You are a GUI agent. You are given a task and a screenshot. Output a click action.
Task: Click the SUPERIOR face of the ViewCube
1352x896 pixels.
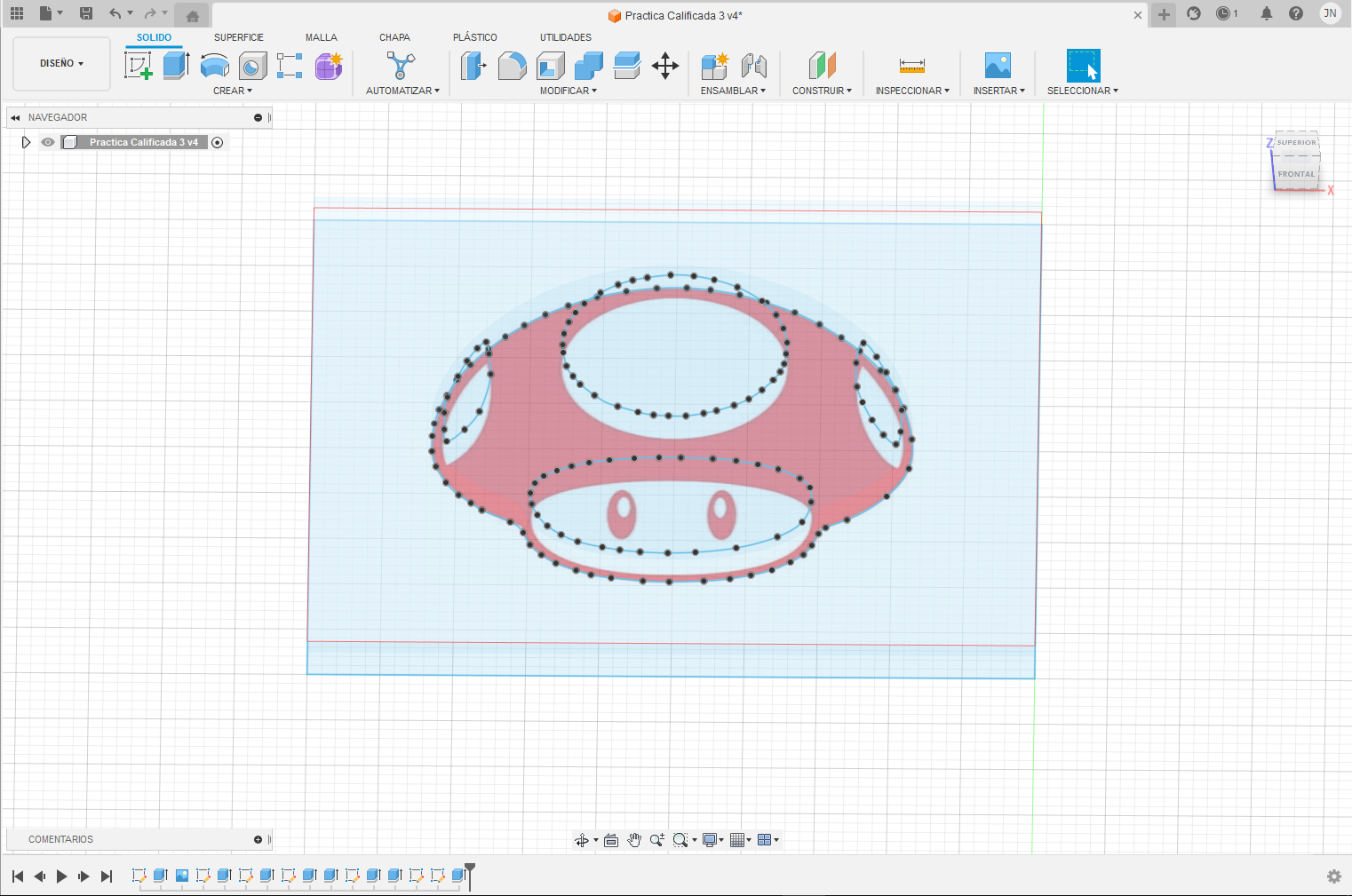coord(1296,143)
